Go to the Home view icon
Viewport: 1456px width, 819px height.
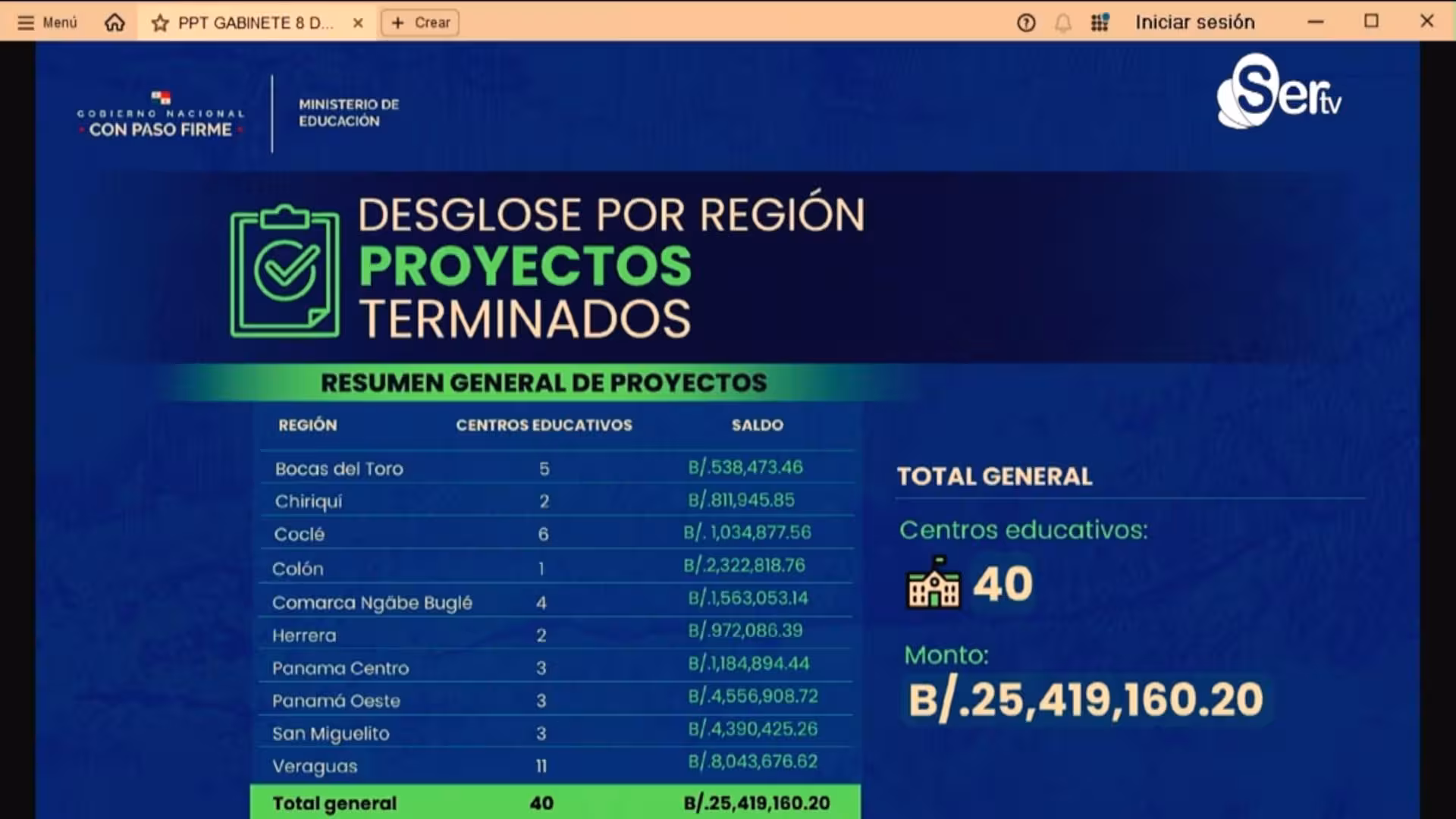point(115,23)
